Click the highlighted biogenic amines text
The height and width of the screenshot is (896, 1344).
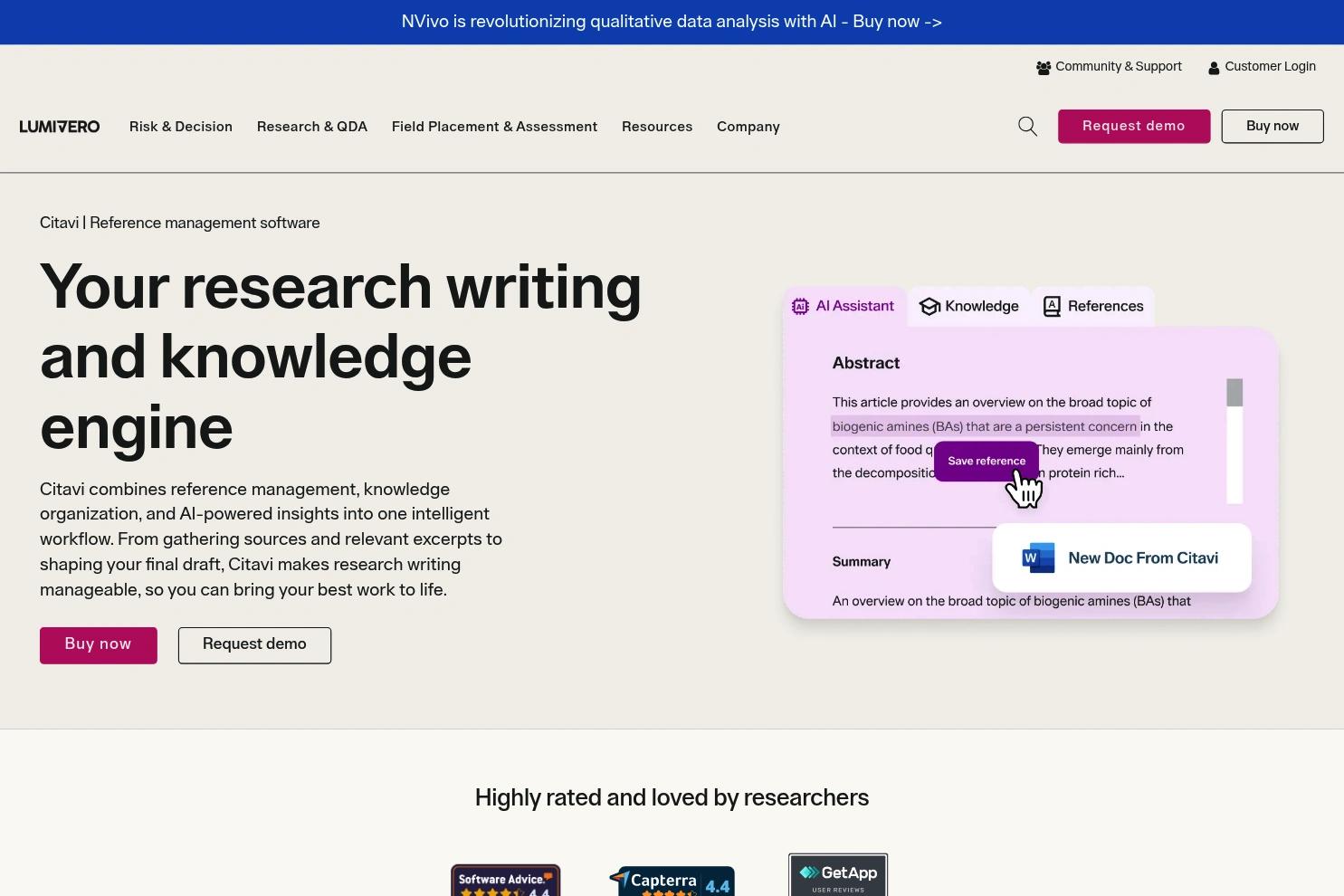point(985,426)
